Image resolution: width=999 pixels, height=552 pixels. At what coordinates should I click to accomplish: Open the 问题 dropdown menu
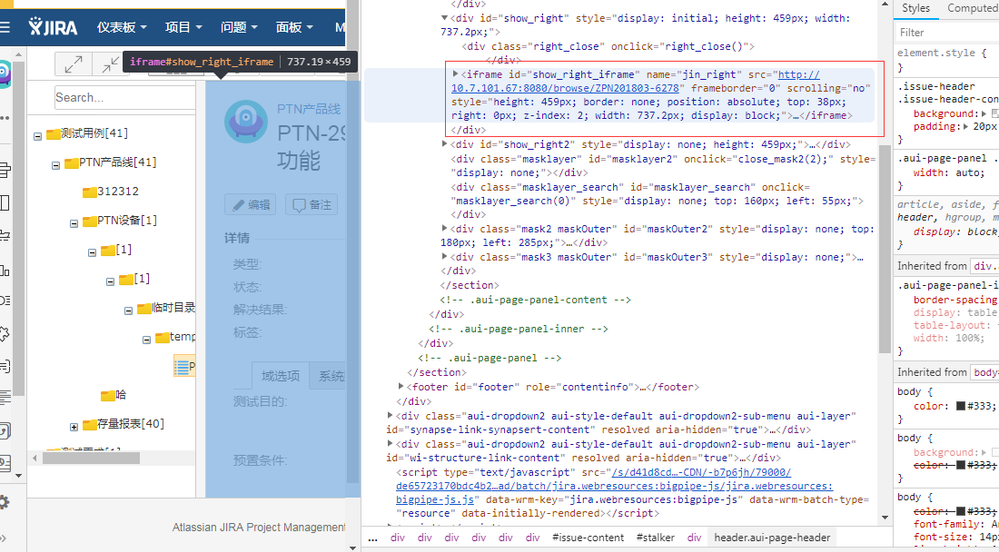tap(239, 27)
